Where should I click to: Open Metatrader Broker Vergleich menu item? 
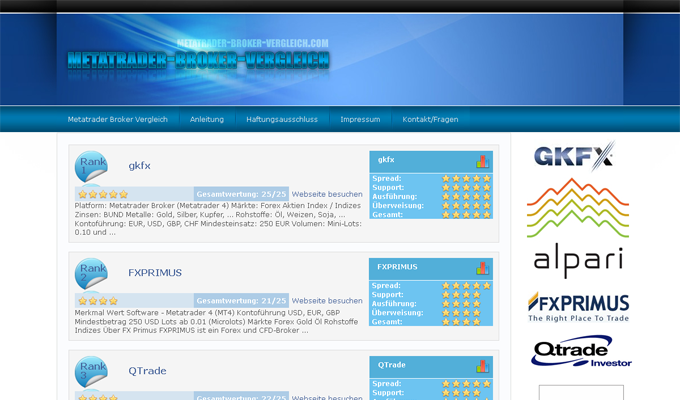tap(118, 119)
